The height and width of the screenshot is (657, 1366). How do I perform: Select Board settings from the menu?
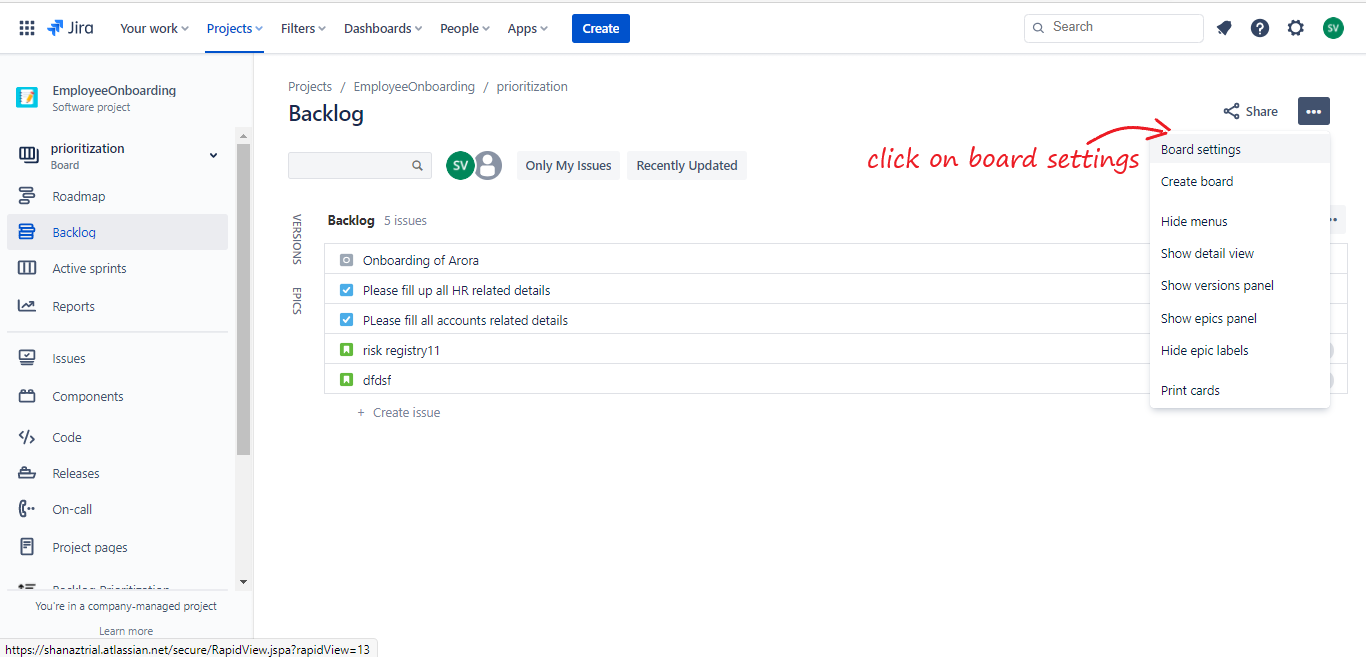(x=1200, y=149)
